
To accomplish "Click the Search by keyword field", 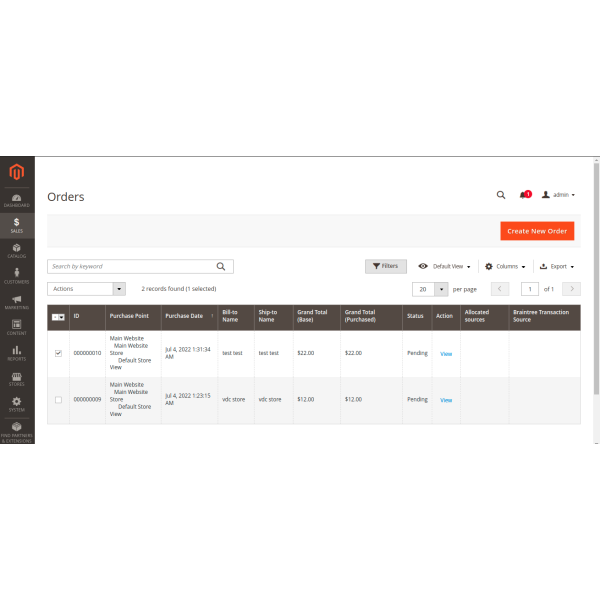I will tap(130, 267).
